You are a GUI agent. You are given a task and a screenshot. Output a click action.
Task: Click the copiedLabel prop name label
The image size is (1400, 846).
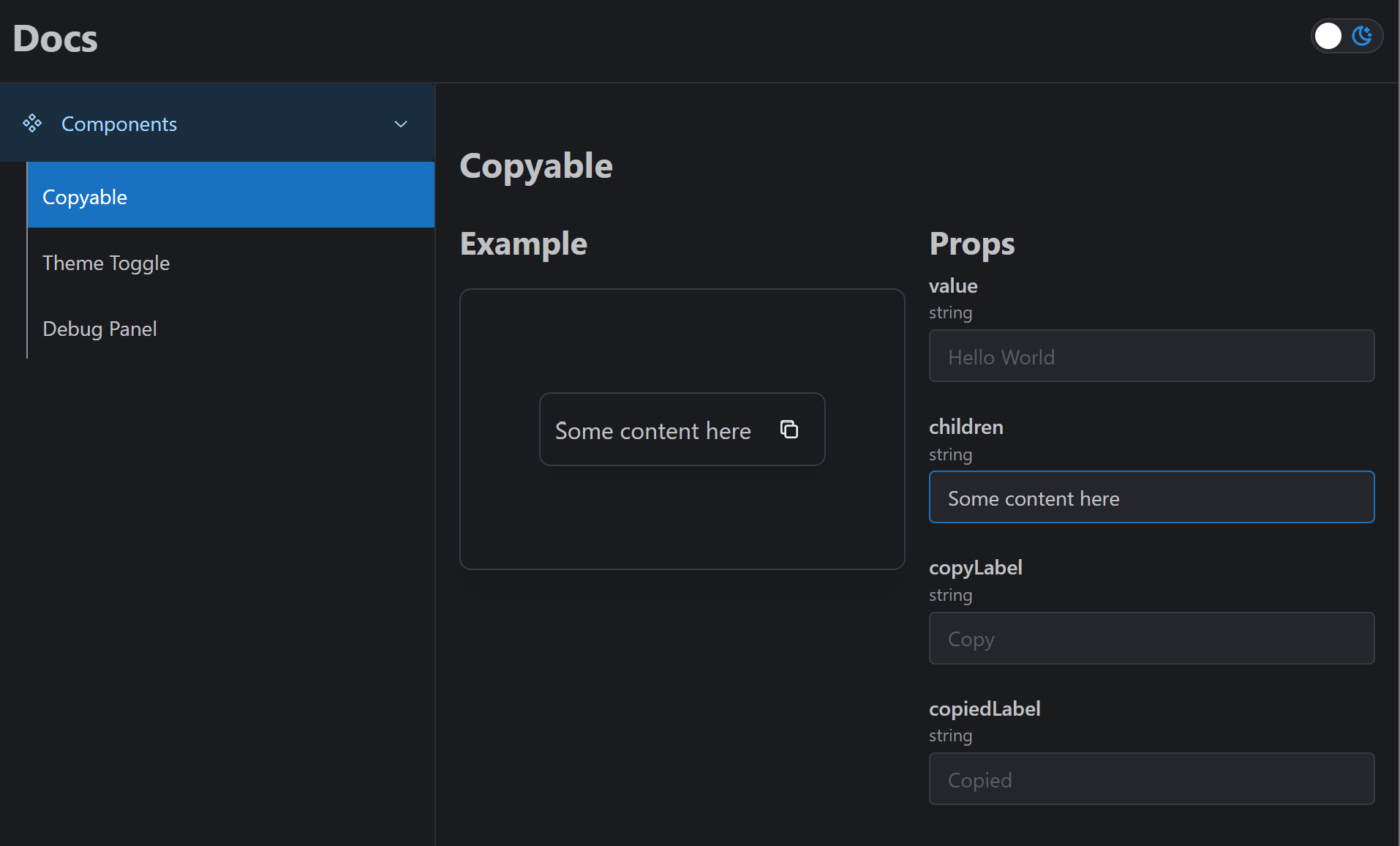[x=984, y=708]
